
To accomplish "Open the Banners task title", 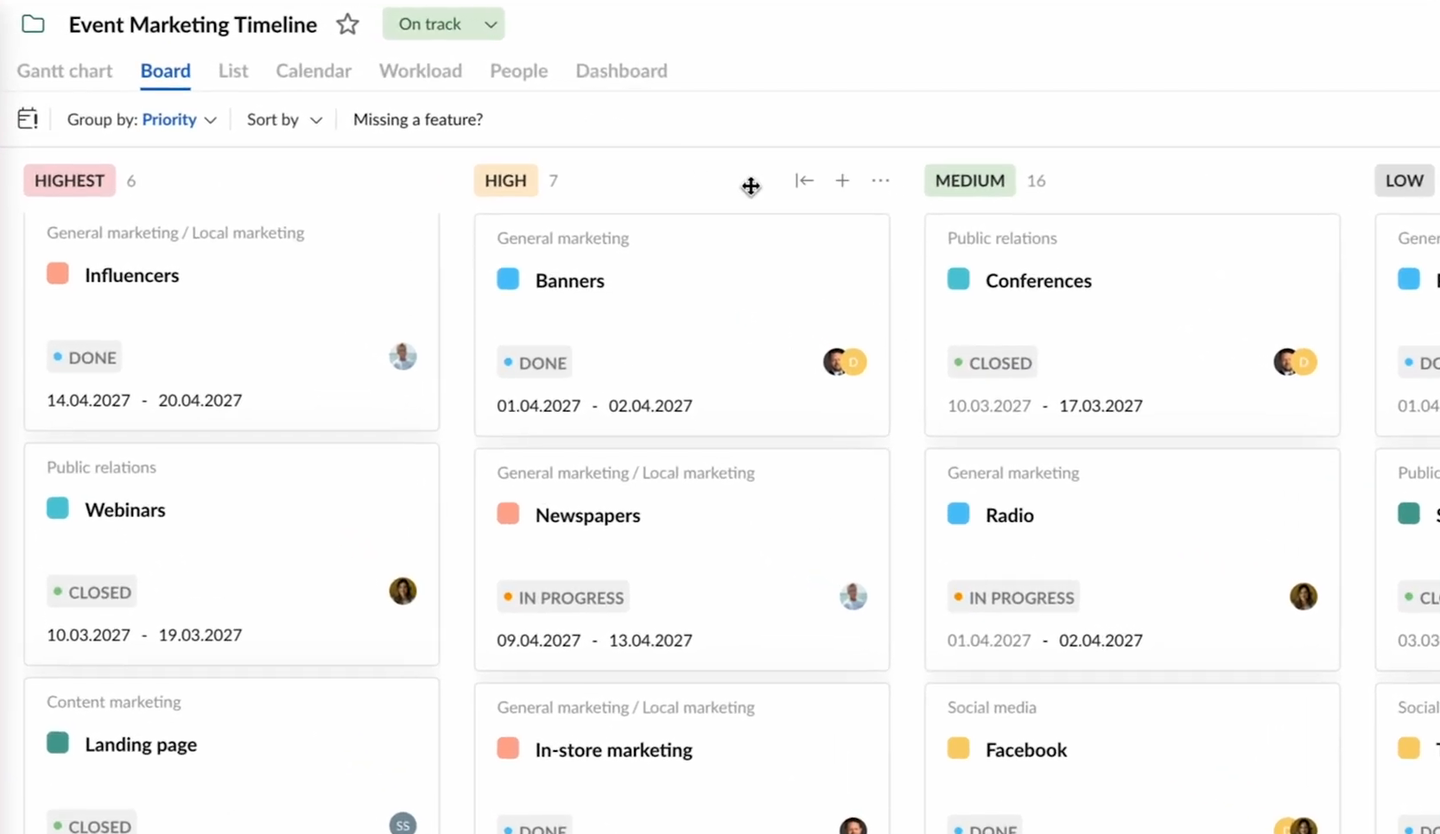I will click(570, 280).
